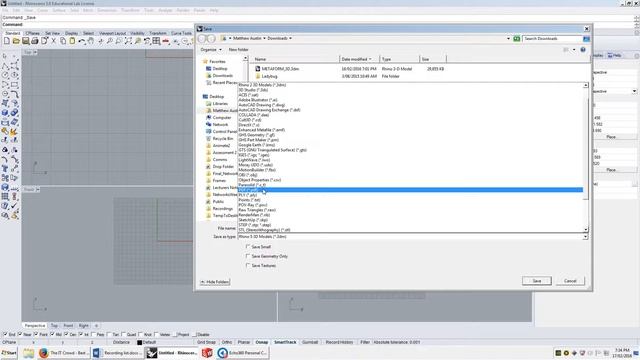Open the Front viewport title dropdown
640x360 pixels.
coord(38,189)
